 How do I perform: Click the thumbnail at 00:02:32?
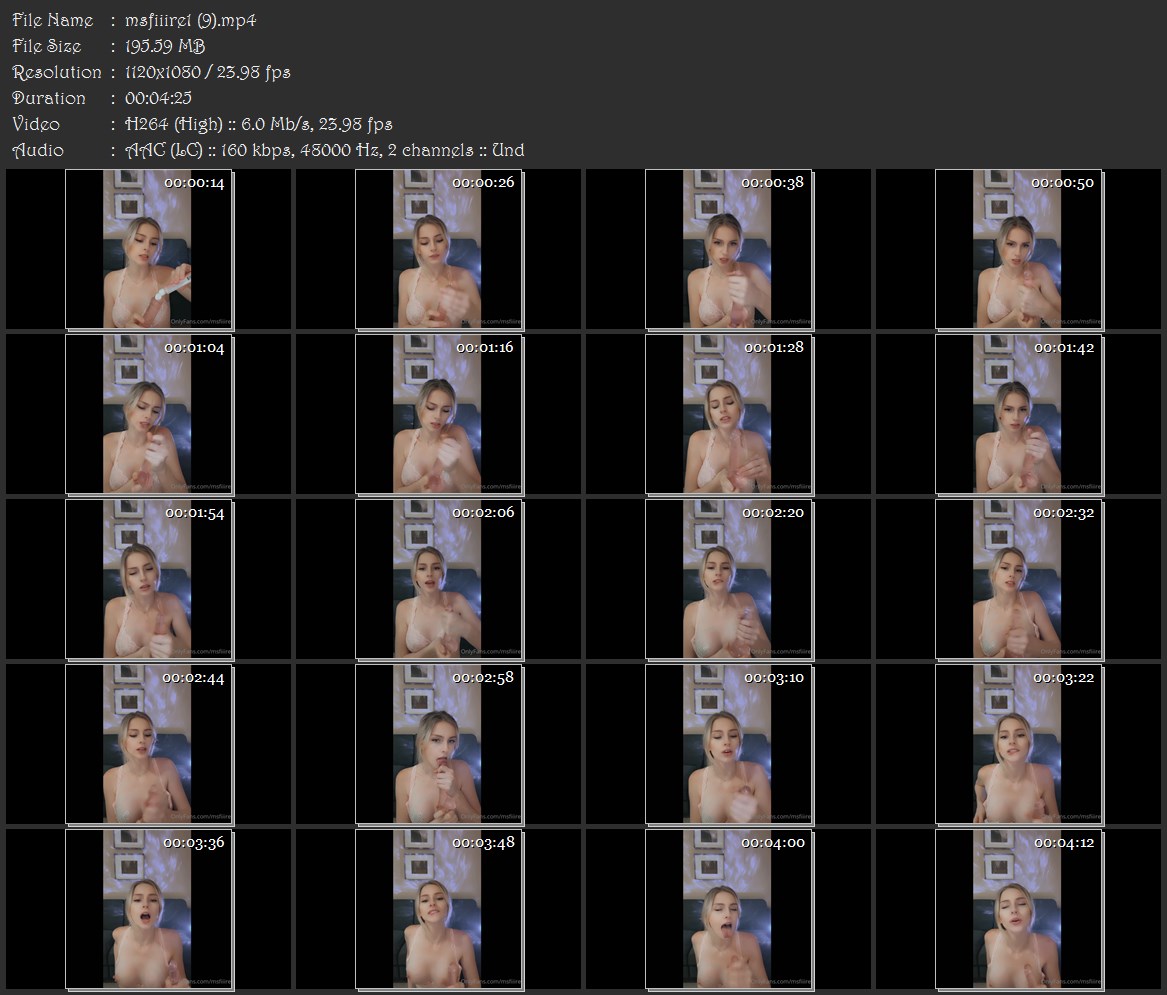(1019, 580)
